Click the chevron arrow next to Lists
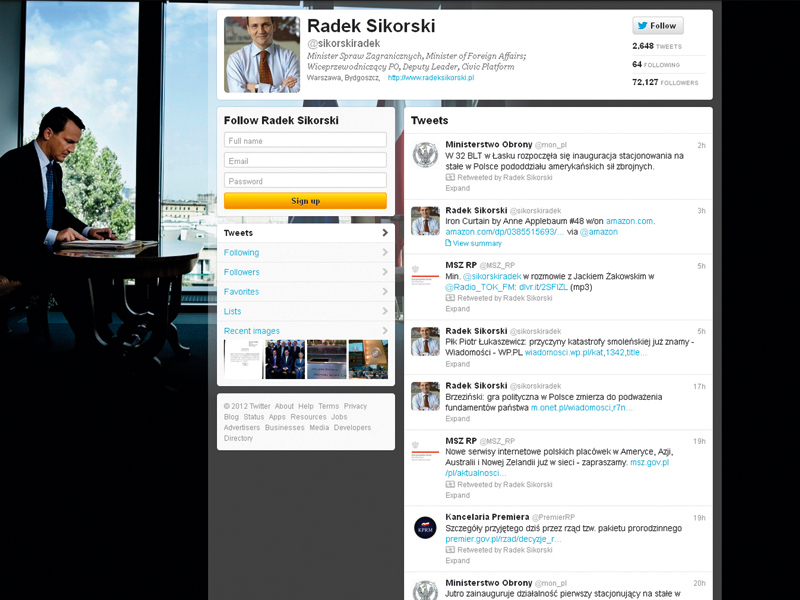Viewport: 800px width, 600px height. coord(385,311)
